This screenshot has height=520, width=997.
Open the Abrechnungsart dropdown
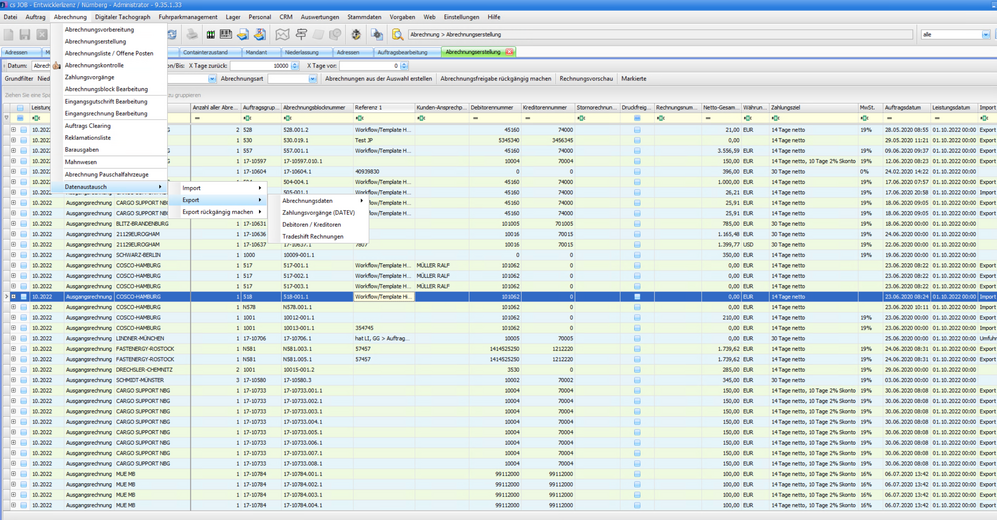point(312,79)
